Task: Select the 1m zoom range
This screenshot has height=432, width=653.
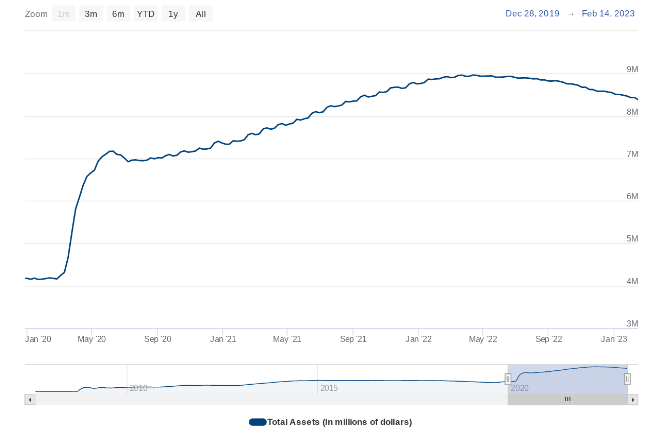Action: click(64, 14)
